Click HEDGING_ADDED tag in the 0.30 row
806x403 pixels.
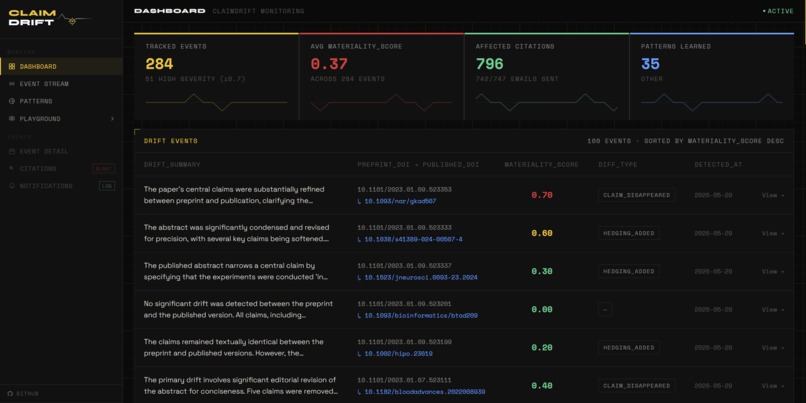click(x=629, y=271)
